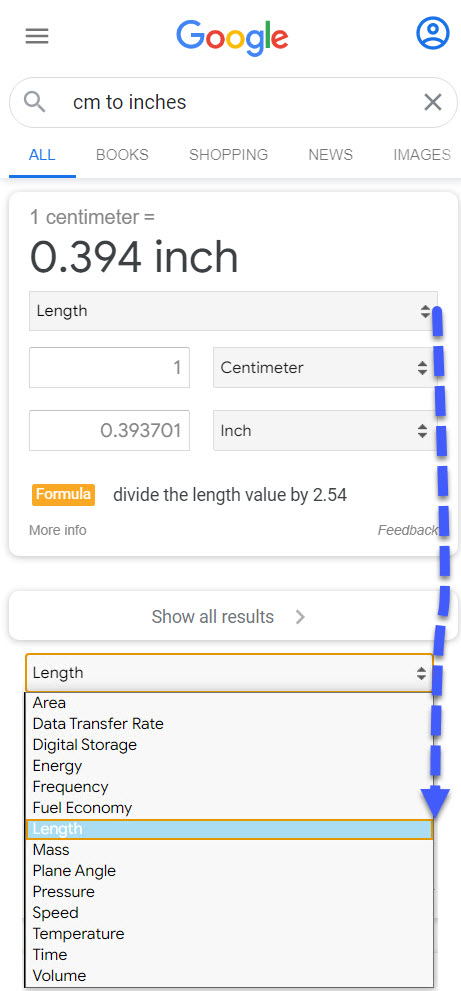Click the search magnifier icon

pos(35,101)
